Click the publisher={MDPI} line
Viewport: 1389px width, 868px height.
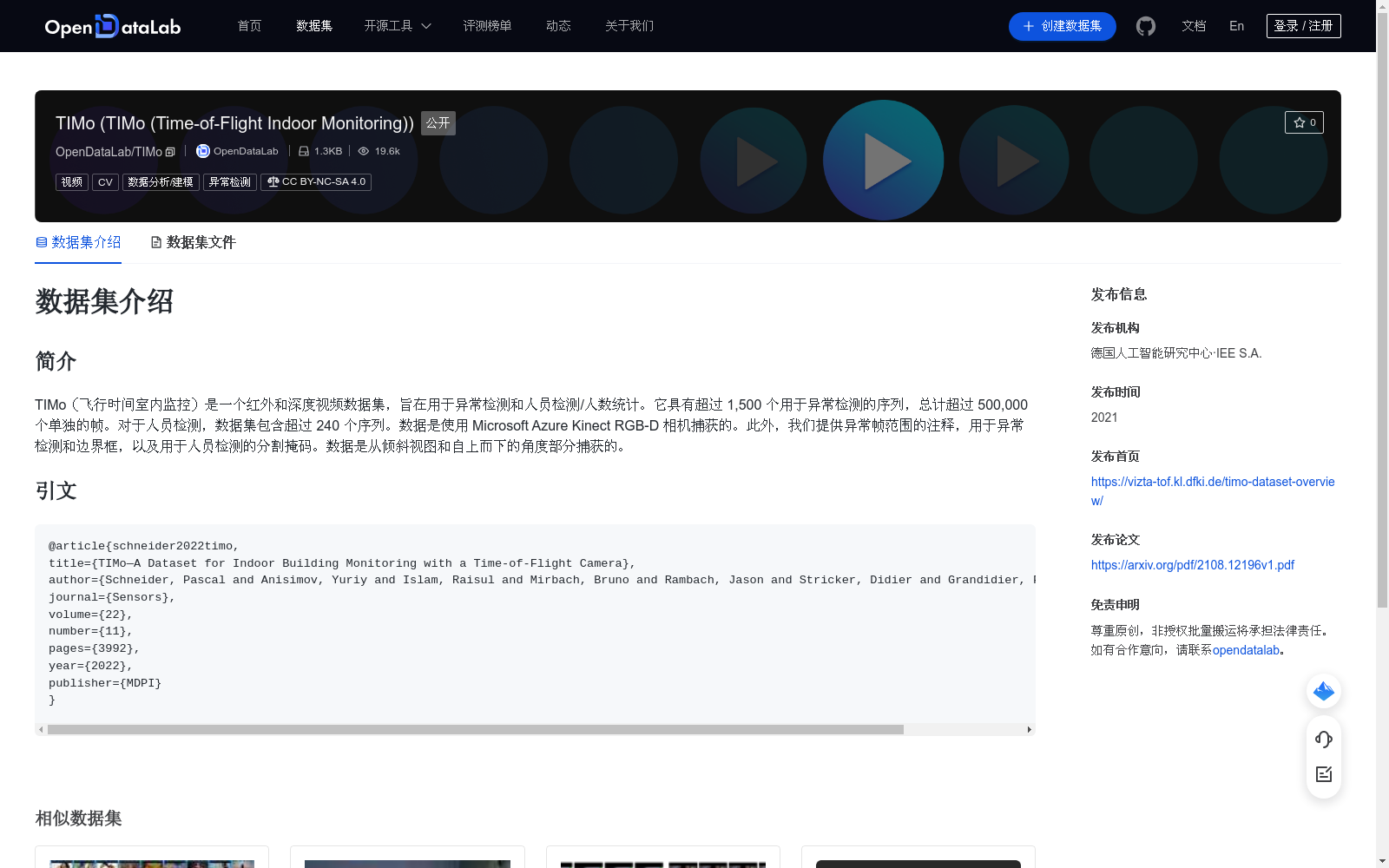point(105,683)
